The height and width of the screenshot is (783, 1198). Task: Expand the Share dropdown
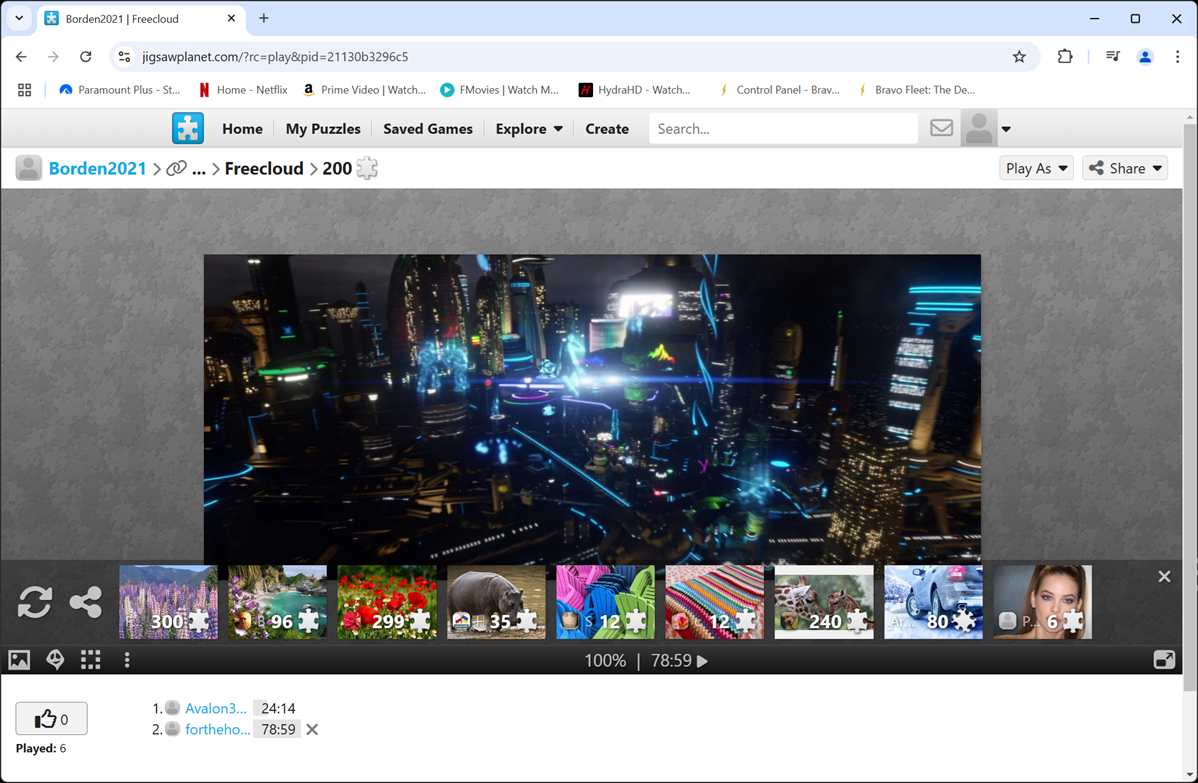1125,168
